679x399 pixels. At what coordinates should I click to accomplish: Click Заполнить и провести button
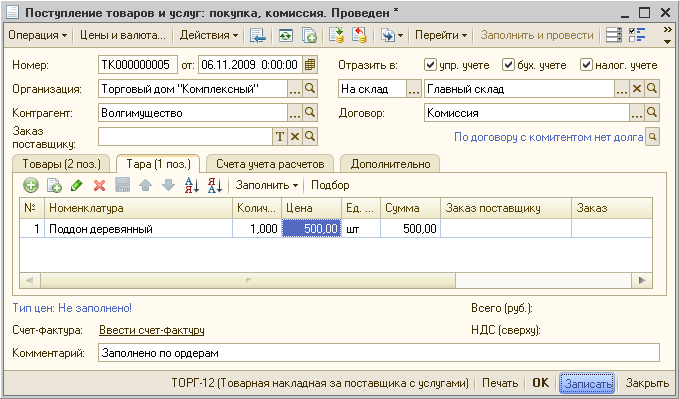pyautogui.click(x=537, y=35)
